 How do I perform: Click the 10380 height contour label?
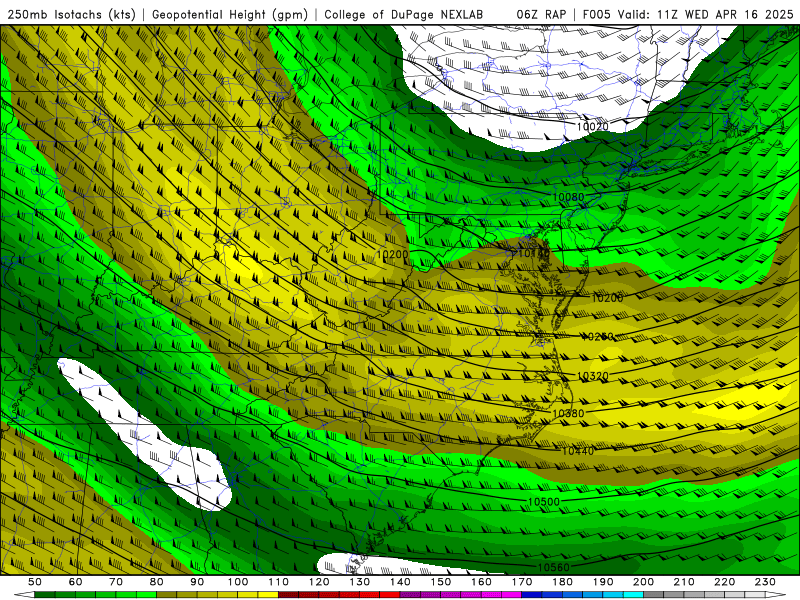tap(568, 413)
